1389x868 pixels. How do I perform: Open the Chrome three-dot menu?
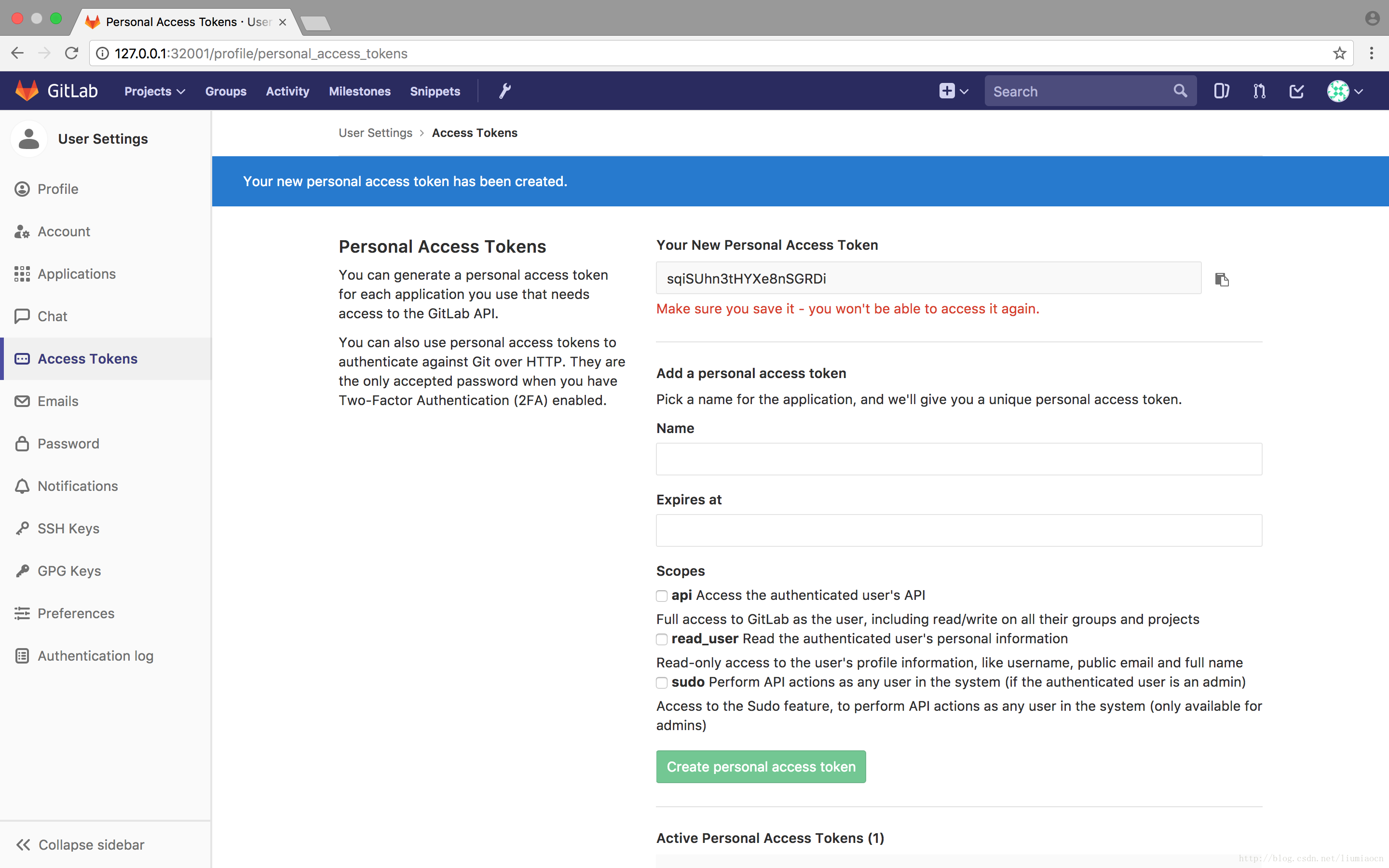click(x=1371, y=54)
